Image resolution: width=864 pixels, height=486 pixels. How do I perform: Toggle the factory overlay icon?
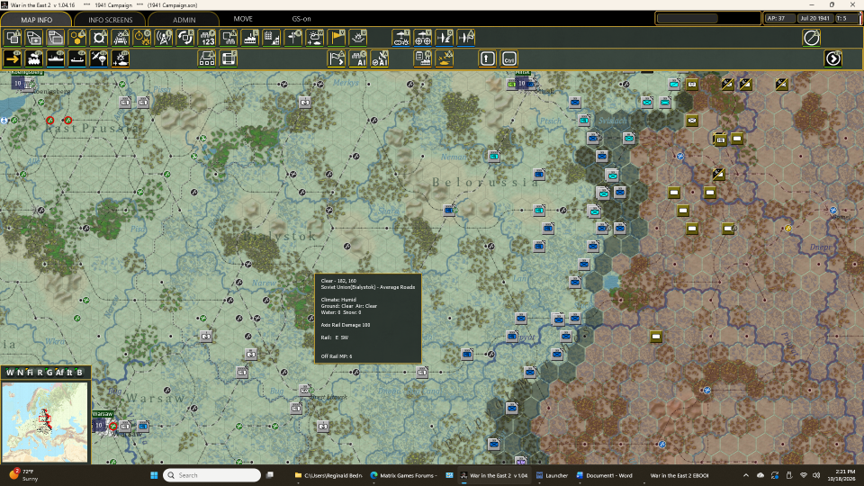[250, 38]
